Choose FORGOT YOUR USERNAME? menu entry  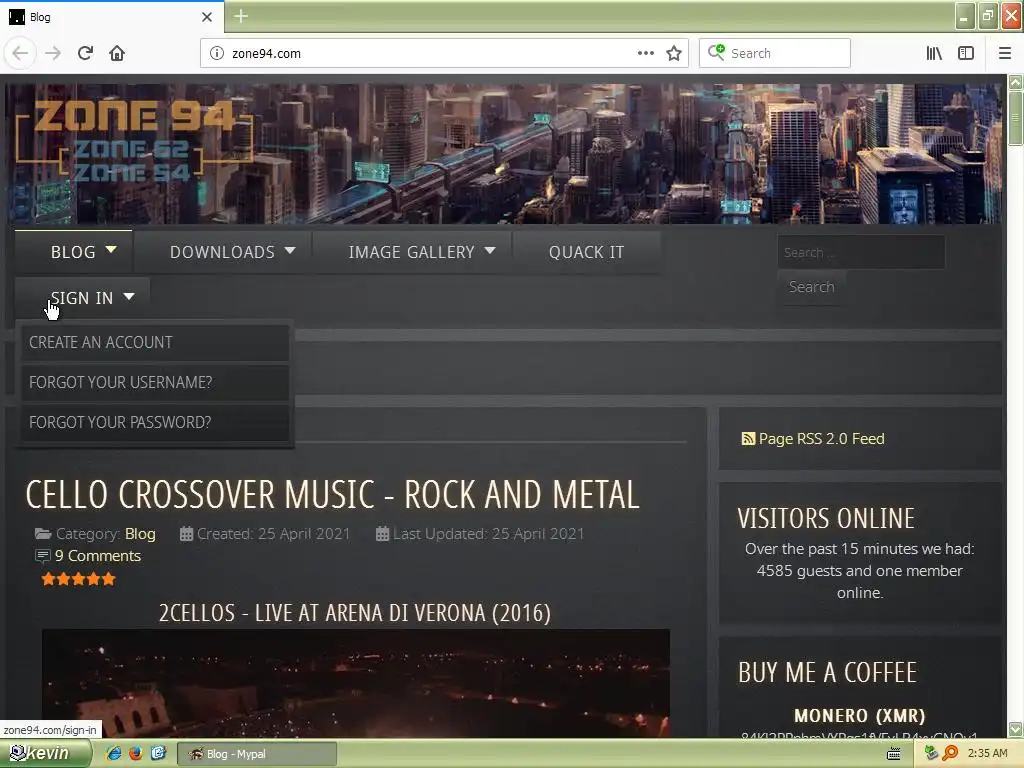(155, 382)
